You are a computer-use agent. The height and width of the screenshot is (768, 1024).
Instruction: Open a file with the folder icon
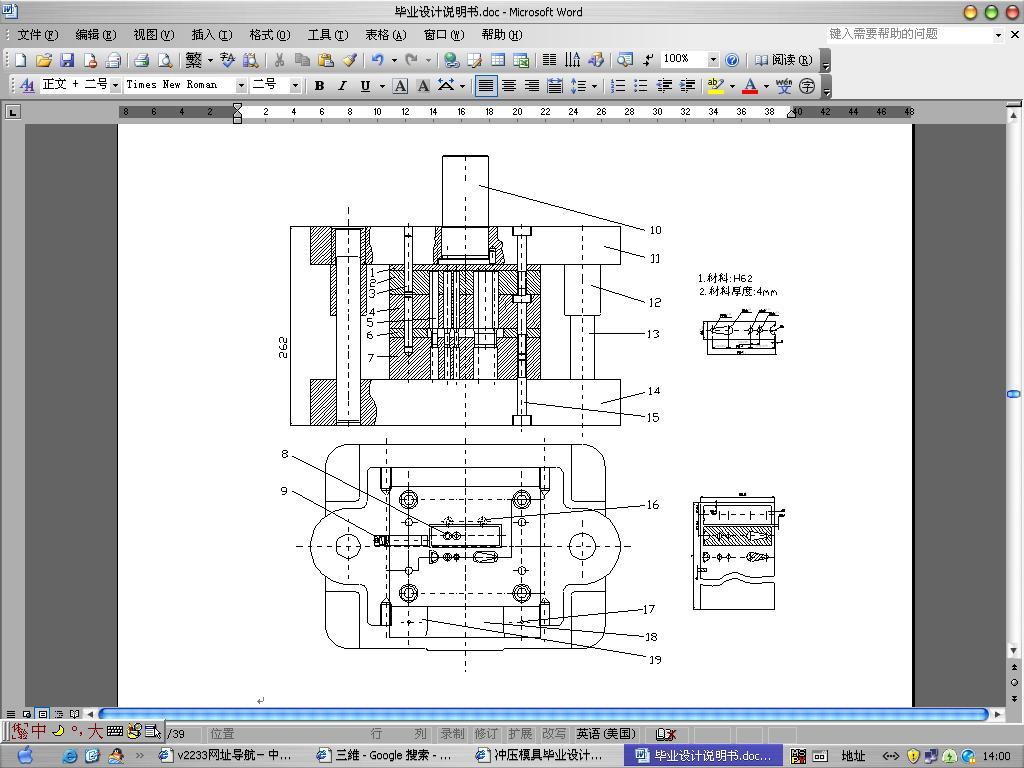click(x=44, y=60)
